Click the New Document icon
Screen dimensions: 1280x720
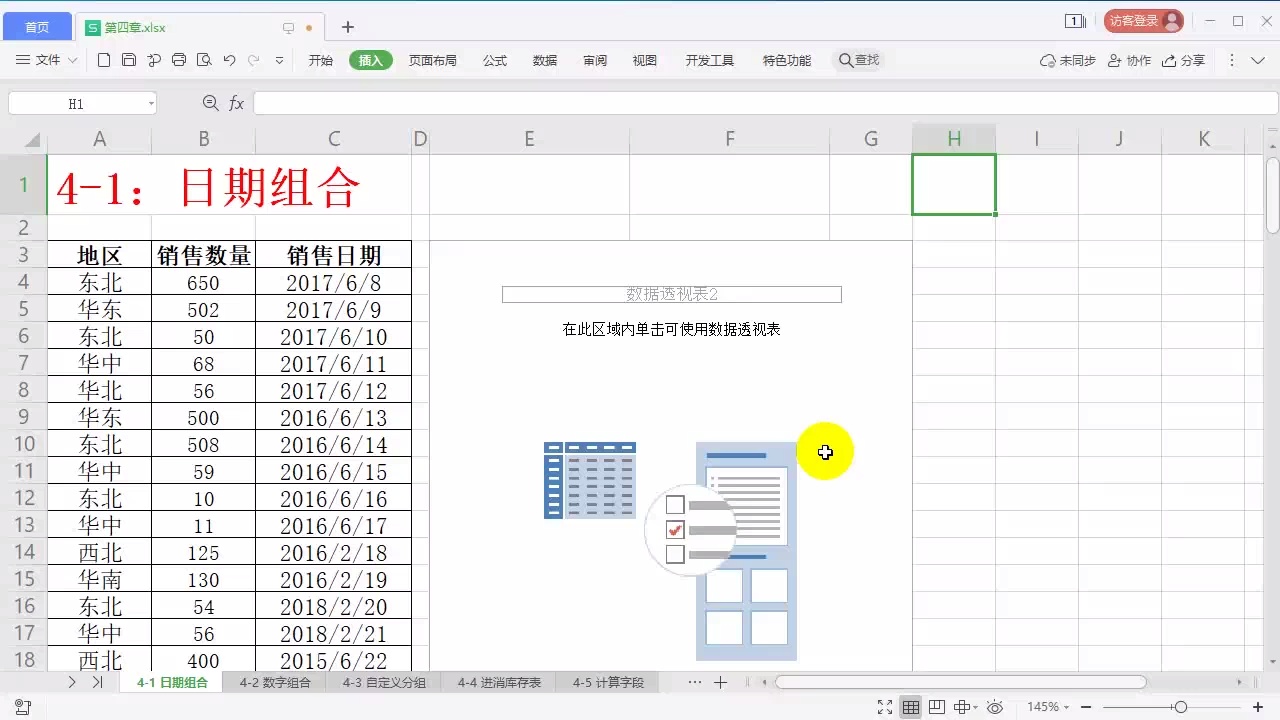point(104,60)
